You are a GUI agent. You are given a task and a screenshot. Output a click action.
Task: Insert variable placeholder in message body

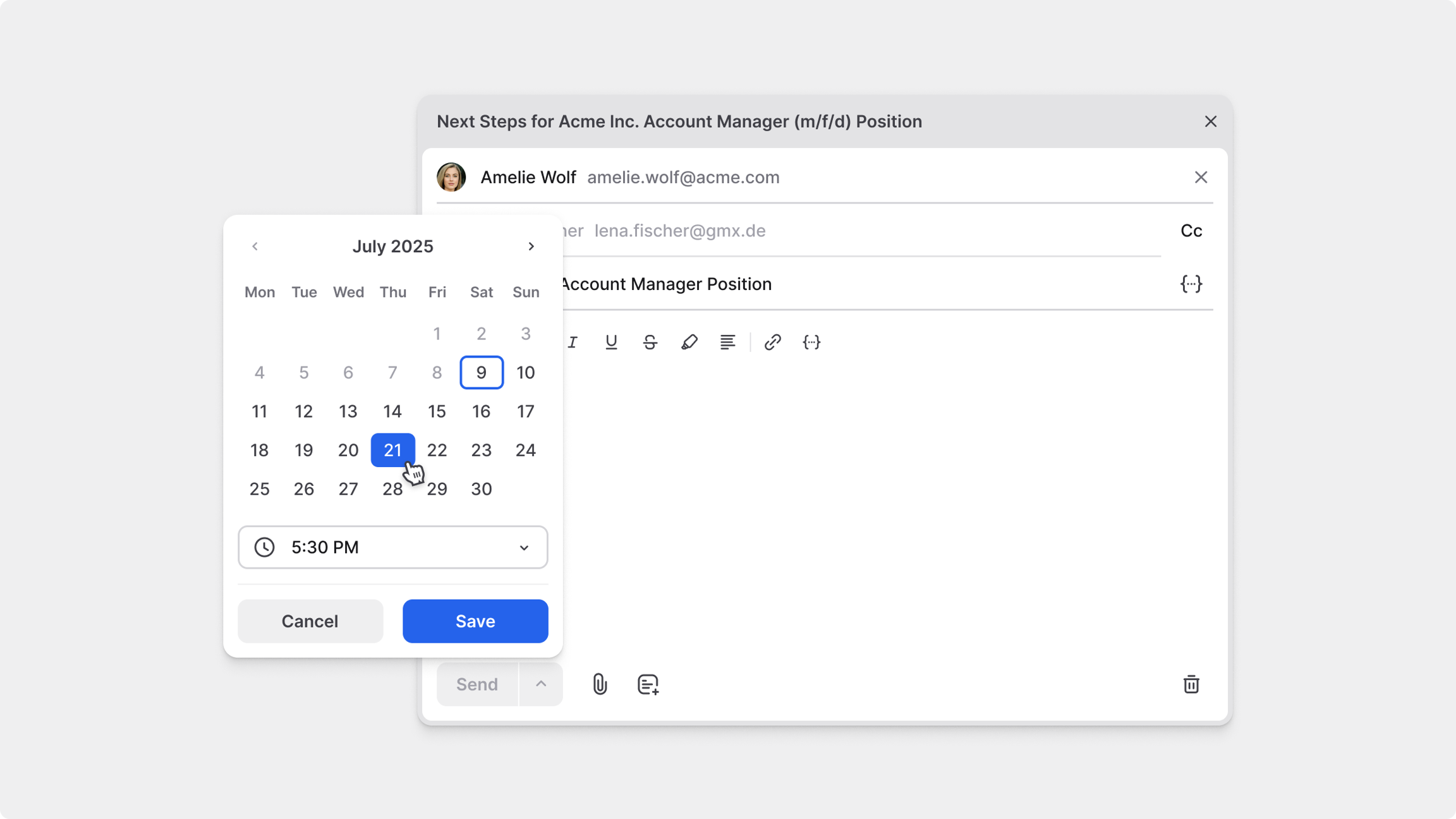click(x=811, y=342)
